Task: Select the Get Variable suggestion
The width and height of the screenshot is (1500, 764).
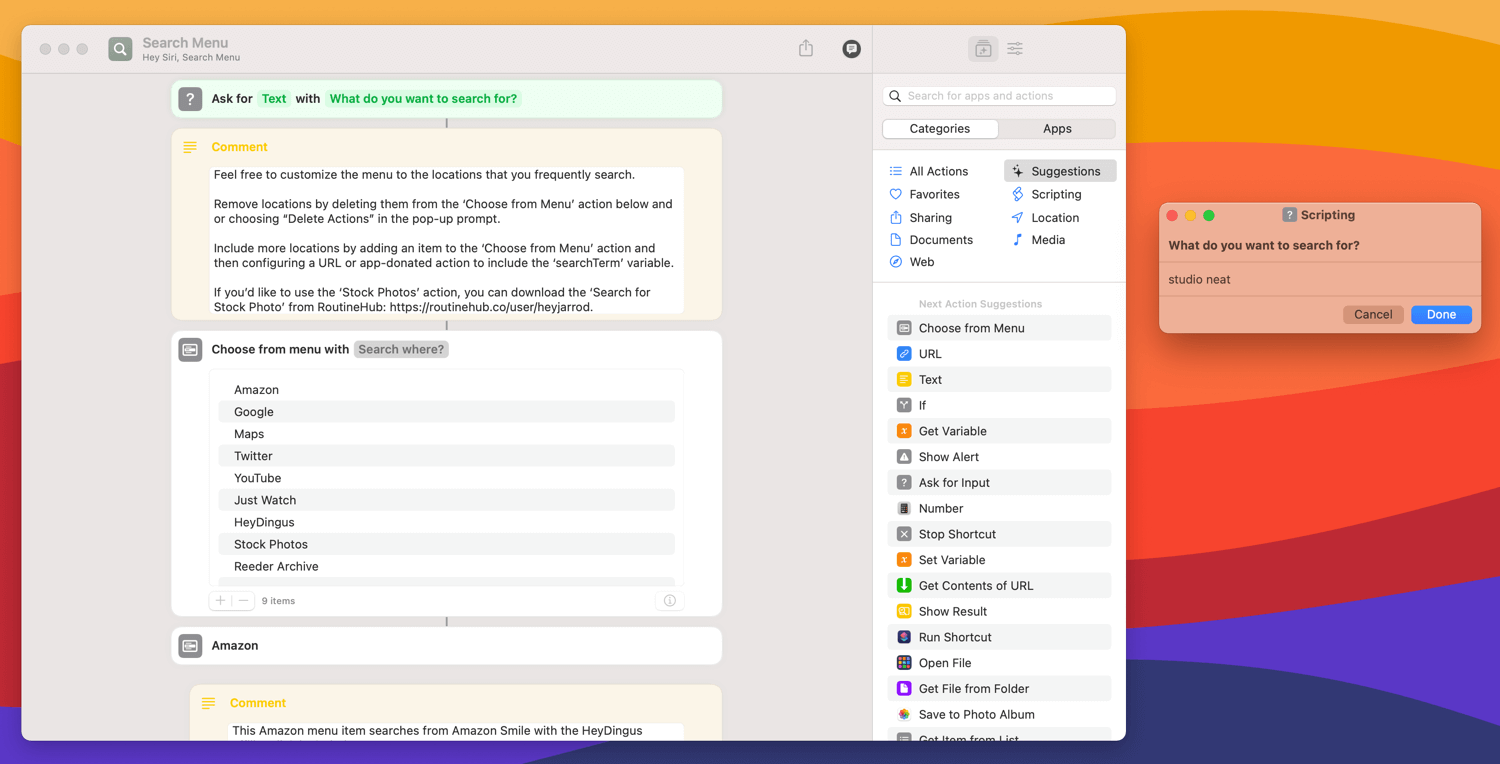Action: (999, 431)
